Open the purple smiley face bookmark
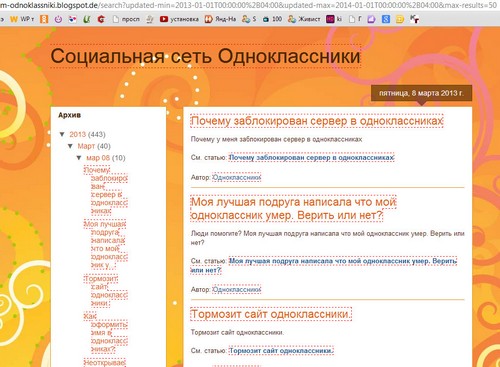Viewport: 500px width, 367px height. [x=58, y=19]
